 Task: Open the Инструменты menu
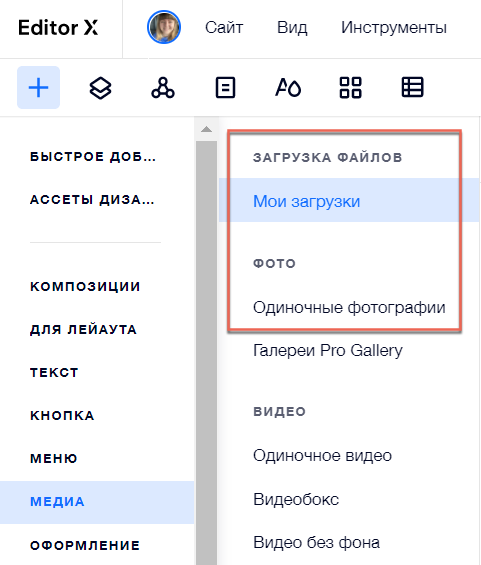(x=394, y=28)
